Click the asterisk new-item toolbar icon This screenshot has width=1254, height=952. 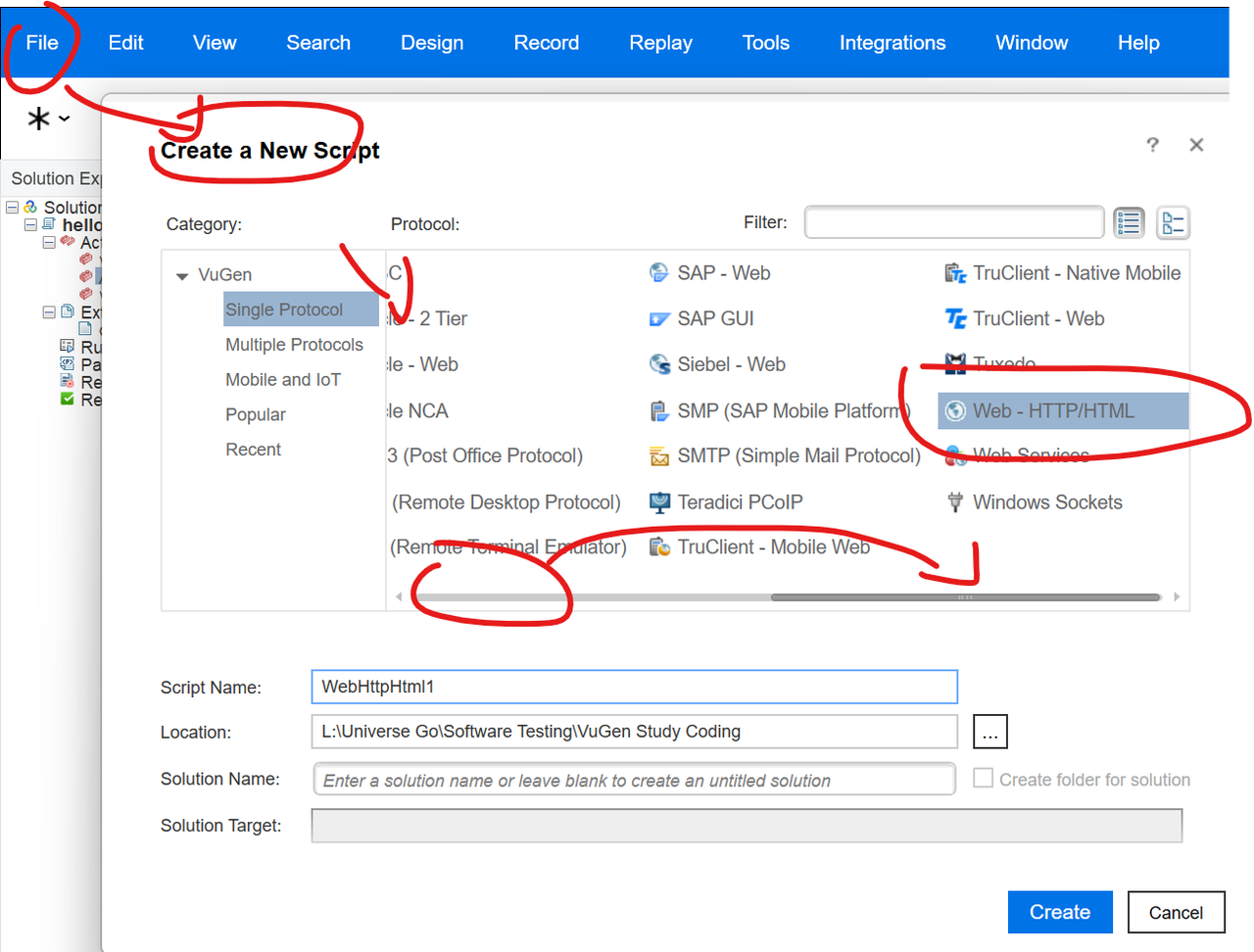click(38, 119)
